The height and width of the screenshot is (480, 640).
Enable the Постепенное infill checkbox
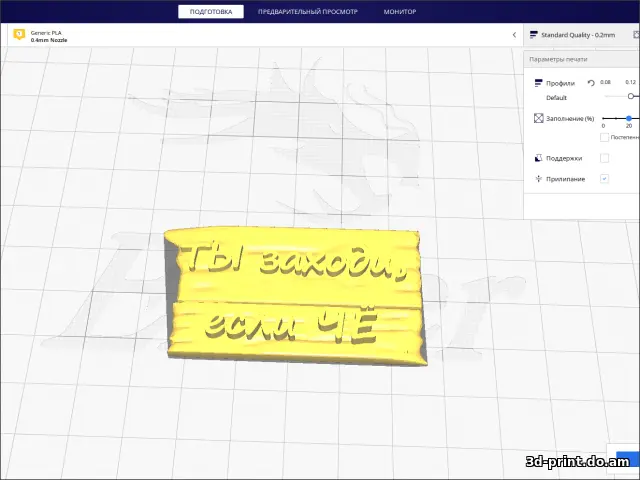pos(604,138)
